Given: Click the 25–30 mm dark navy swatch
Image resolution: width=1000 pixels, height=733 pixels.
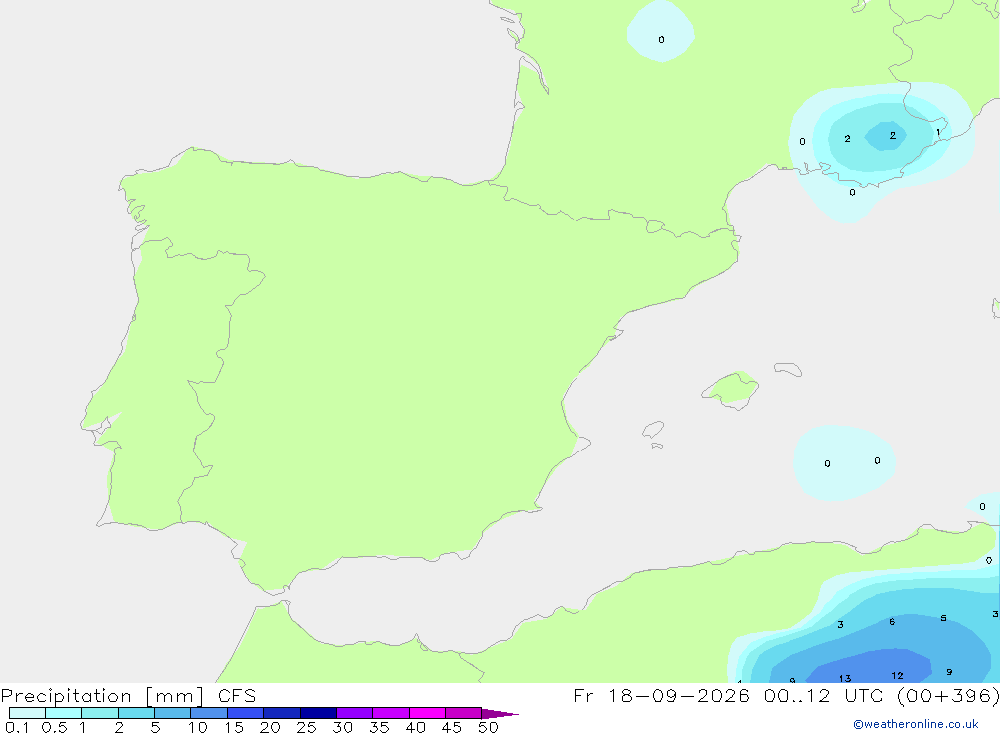Looking at the screenshot, I should 318,713.
